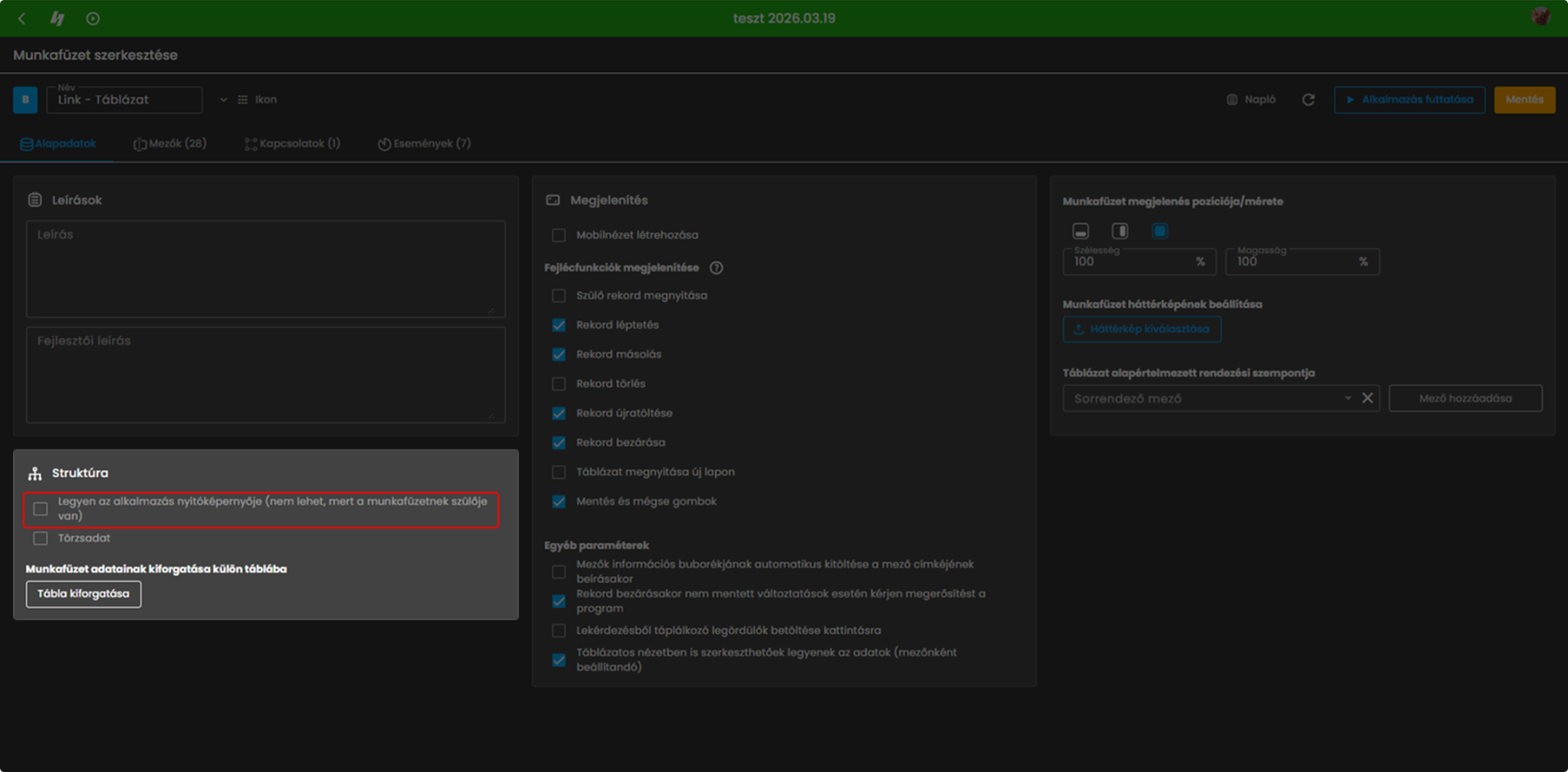The width and height of the screenshot is (1568, 772).
Task: Open the Események (7) tab
Action: [x=424, y=144]
